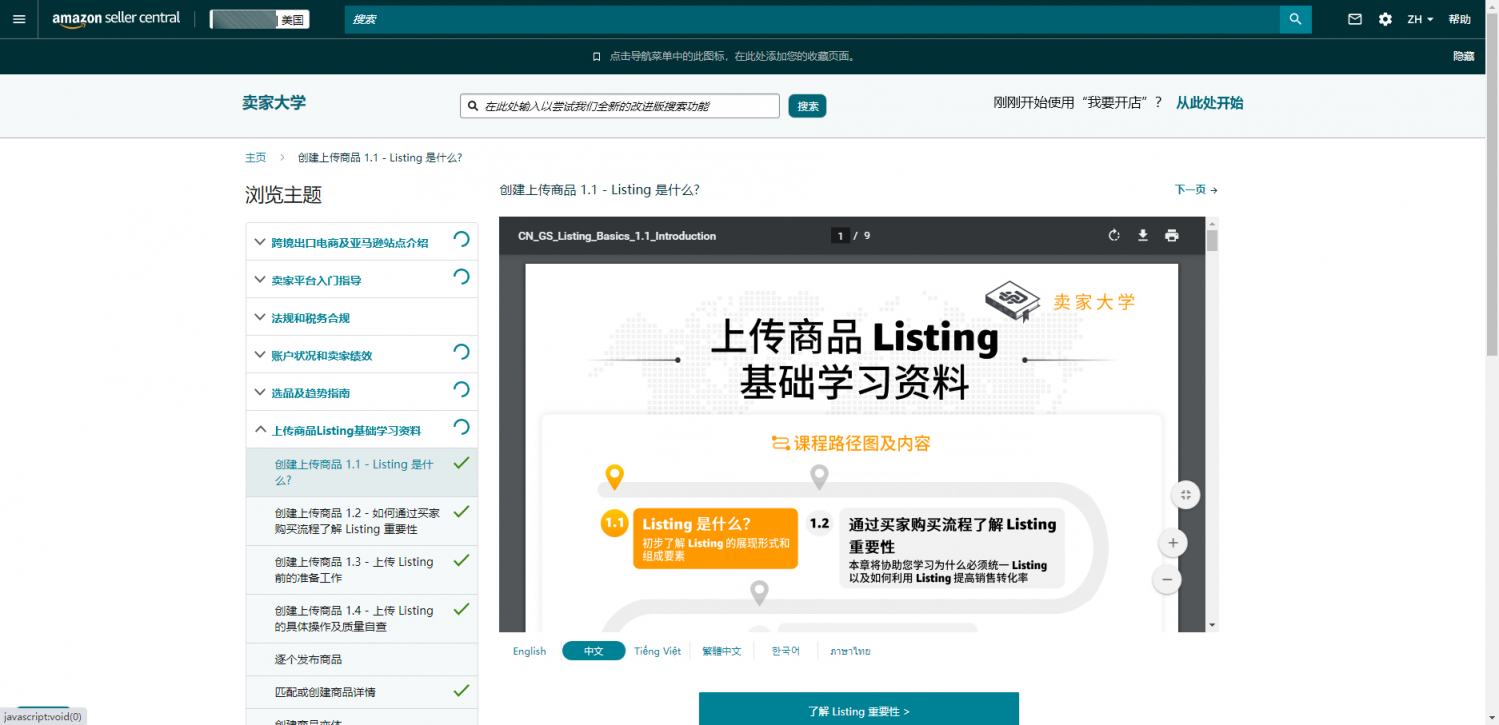Click progress circle for 卖家平台入门指导
The image size is (1499, 725).
tap(461, 277)
